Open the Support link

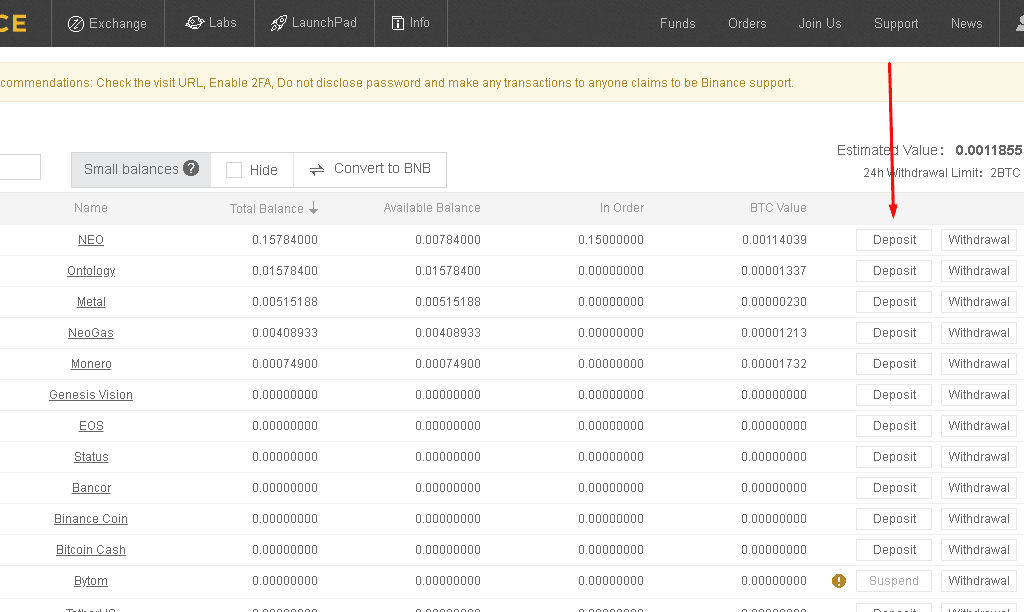[896, 24]
